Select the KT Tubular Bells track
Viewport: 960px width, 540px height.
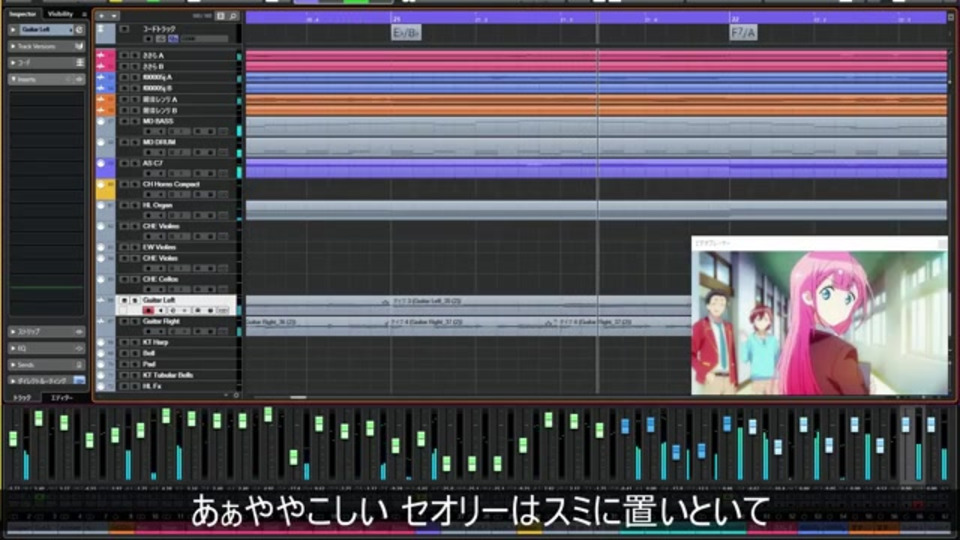pos(168,375)
